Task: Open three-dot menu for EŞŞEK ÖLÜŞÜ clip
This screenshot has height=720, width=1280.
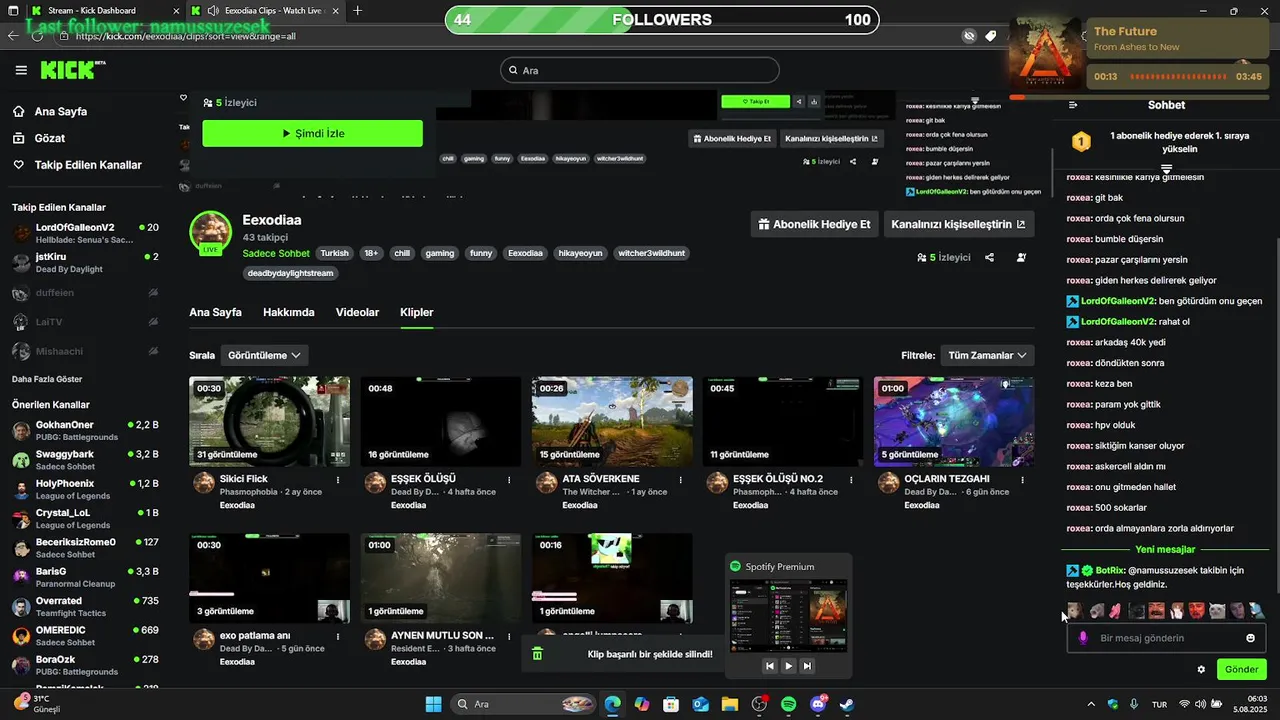Action: [509, 480]
